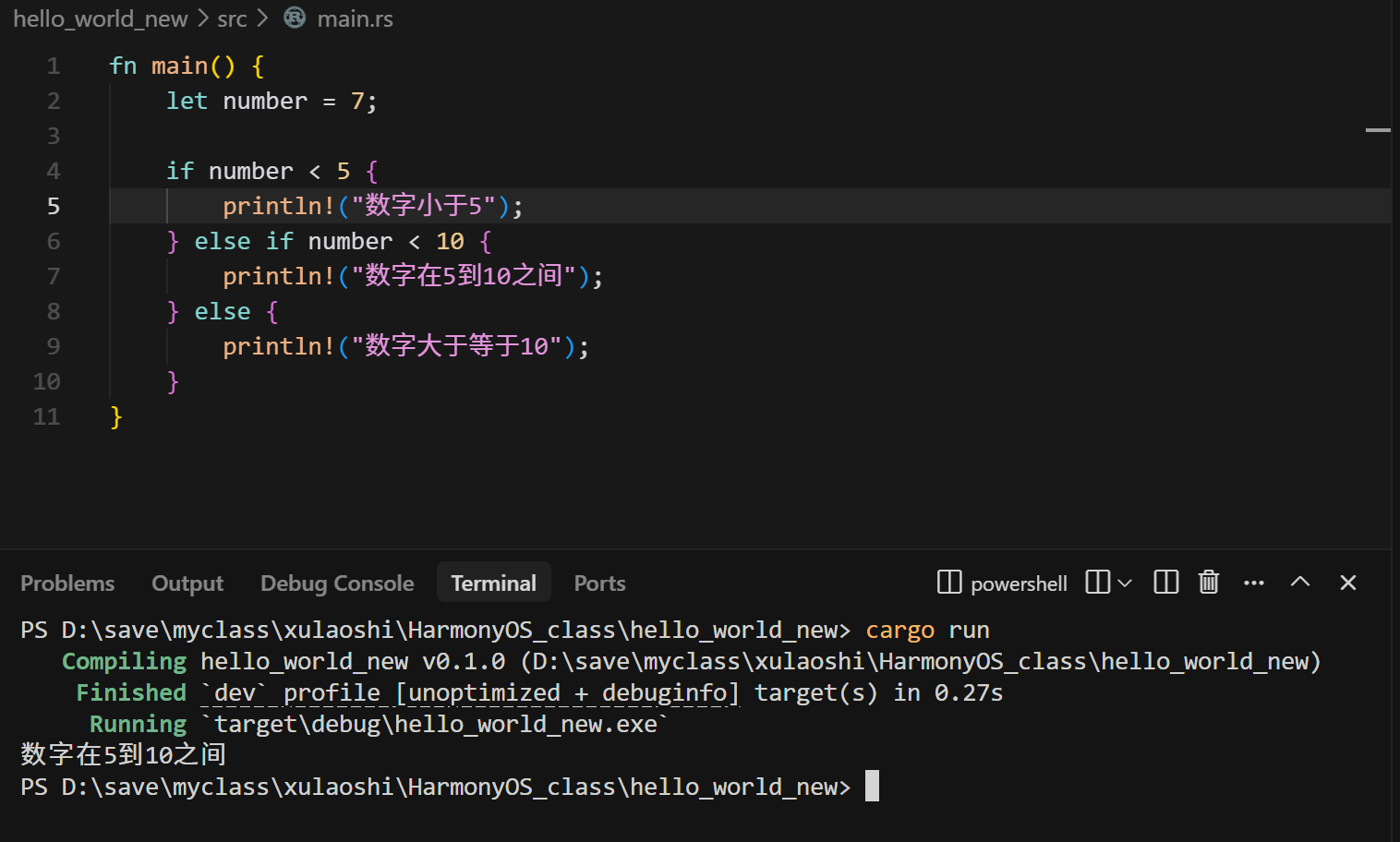1400x842 pixels.
Task: Click the 'Running' word in terminal output
Action: [138, 725]
